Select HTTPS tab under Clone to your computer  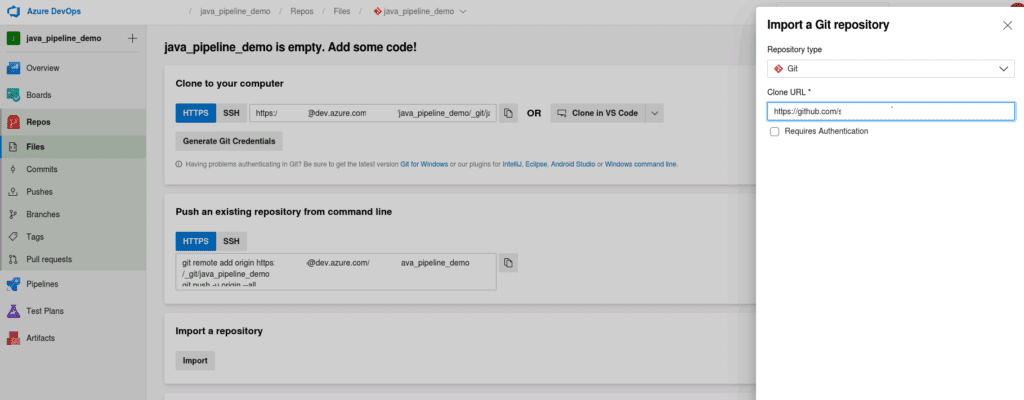(195, 113)
